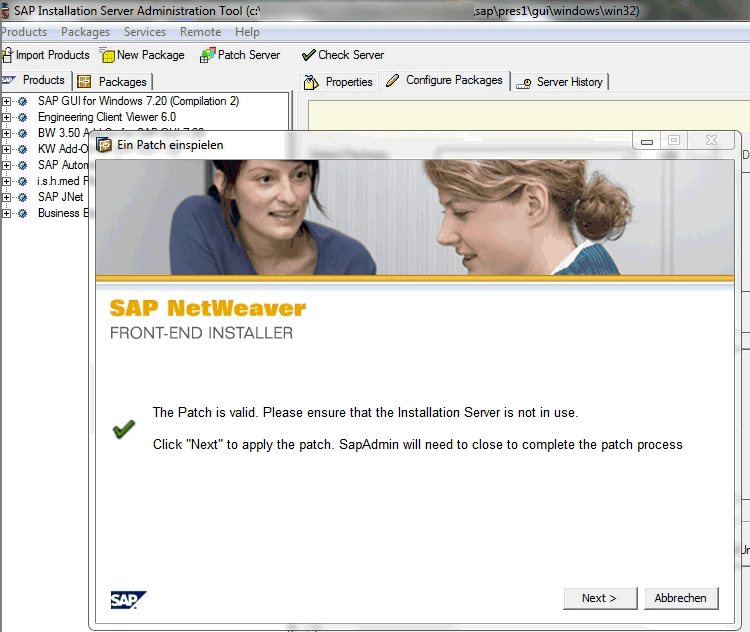Click New Package in the toolbar
The width and height of the screenshot is (750, 632).
pyautogui.click(x=143, y=55)
